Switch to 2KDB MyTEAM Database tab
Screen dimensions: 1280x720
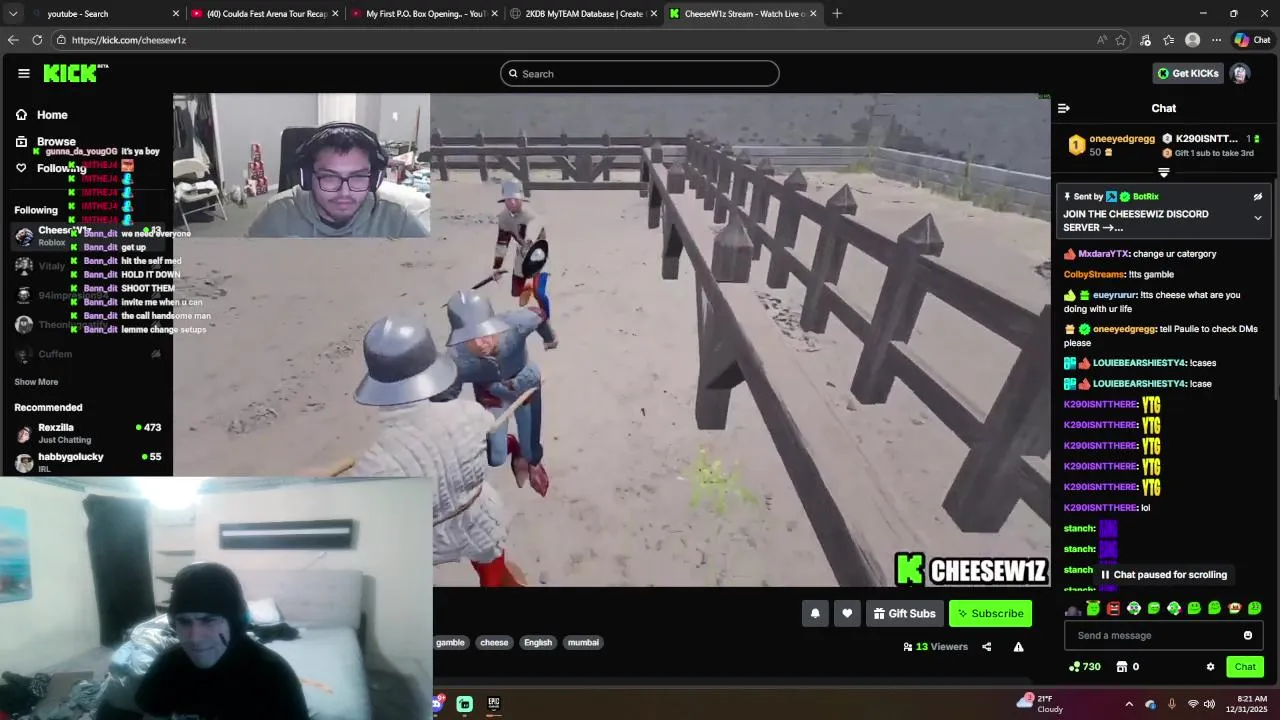(583, 14)
